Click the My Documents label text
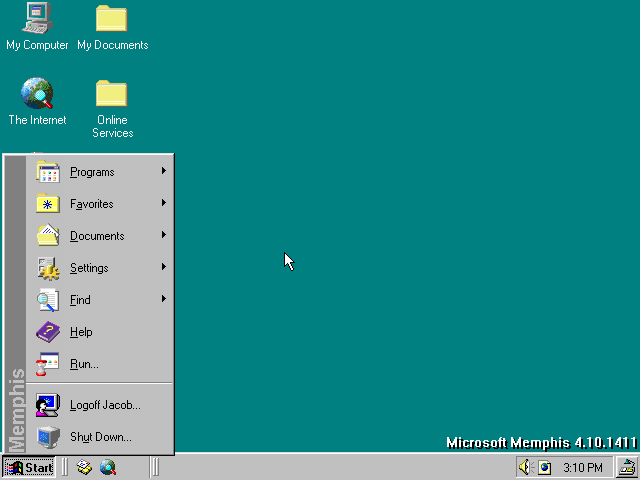This screenshot has height=480, width=640. pyautogui.click(x=113, y=45)
